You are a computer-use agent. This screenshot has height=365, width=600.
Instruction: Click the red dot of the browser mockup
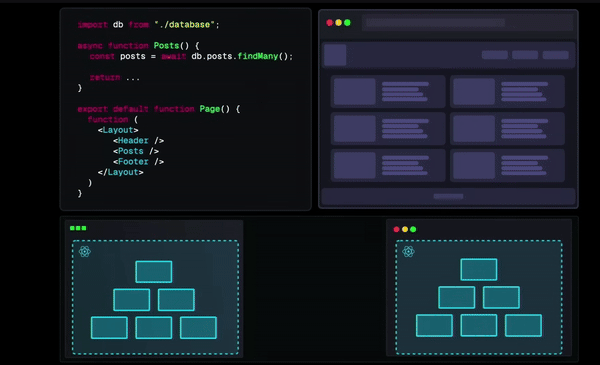click(x=329, y=23)
